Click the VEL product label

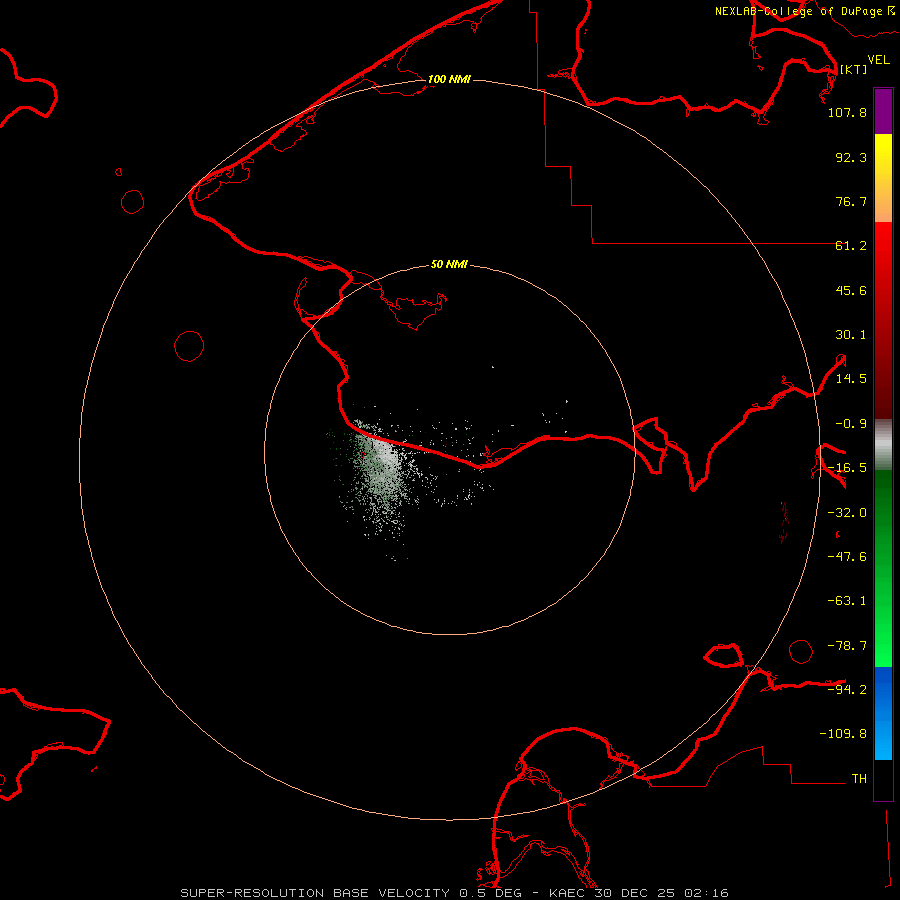(x=878, y=60)
